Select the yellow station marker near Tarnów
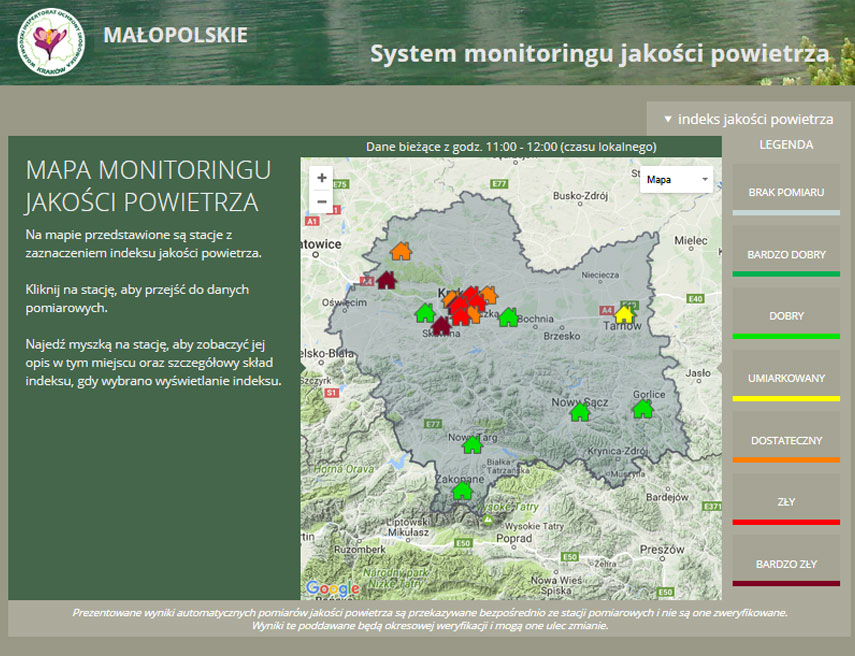Screen dimensions: 855x656 (x=625, y=316)
